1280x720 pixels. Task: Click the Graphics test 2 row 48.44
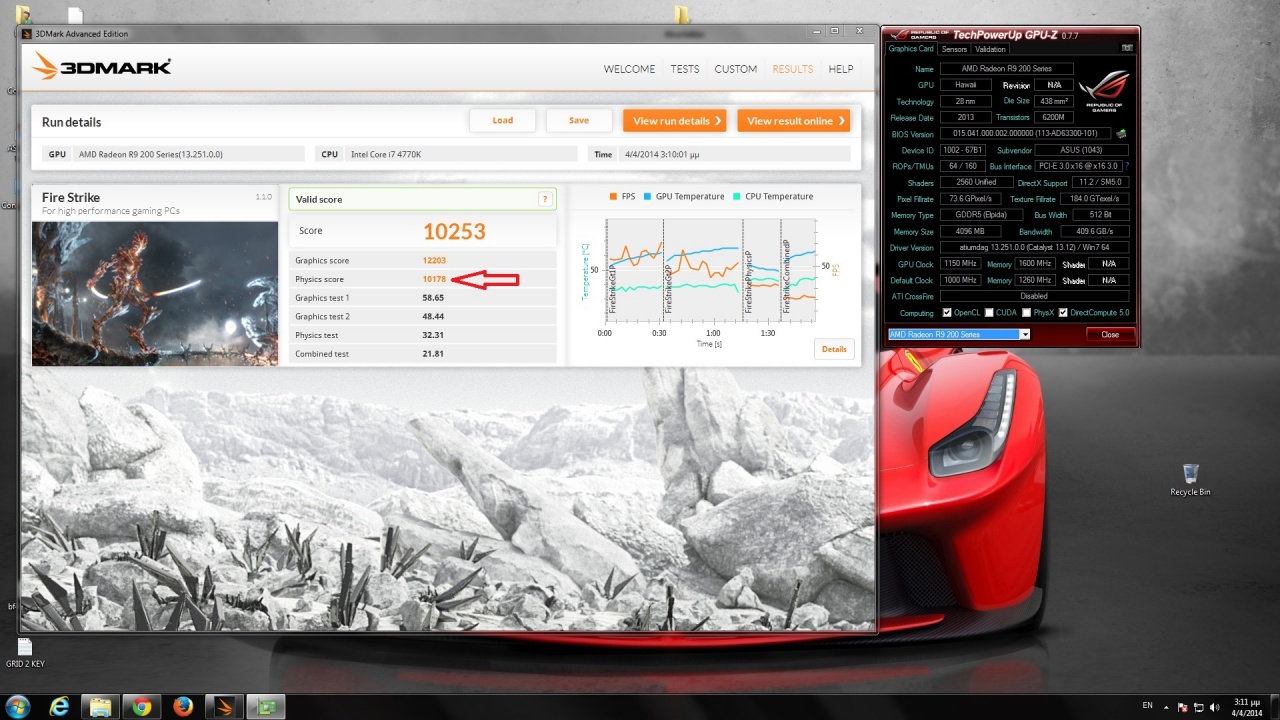pos(423,316)
